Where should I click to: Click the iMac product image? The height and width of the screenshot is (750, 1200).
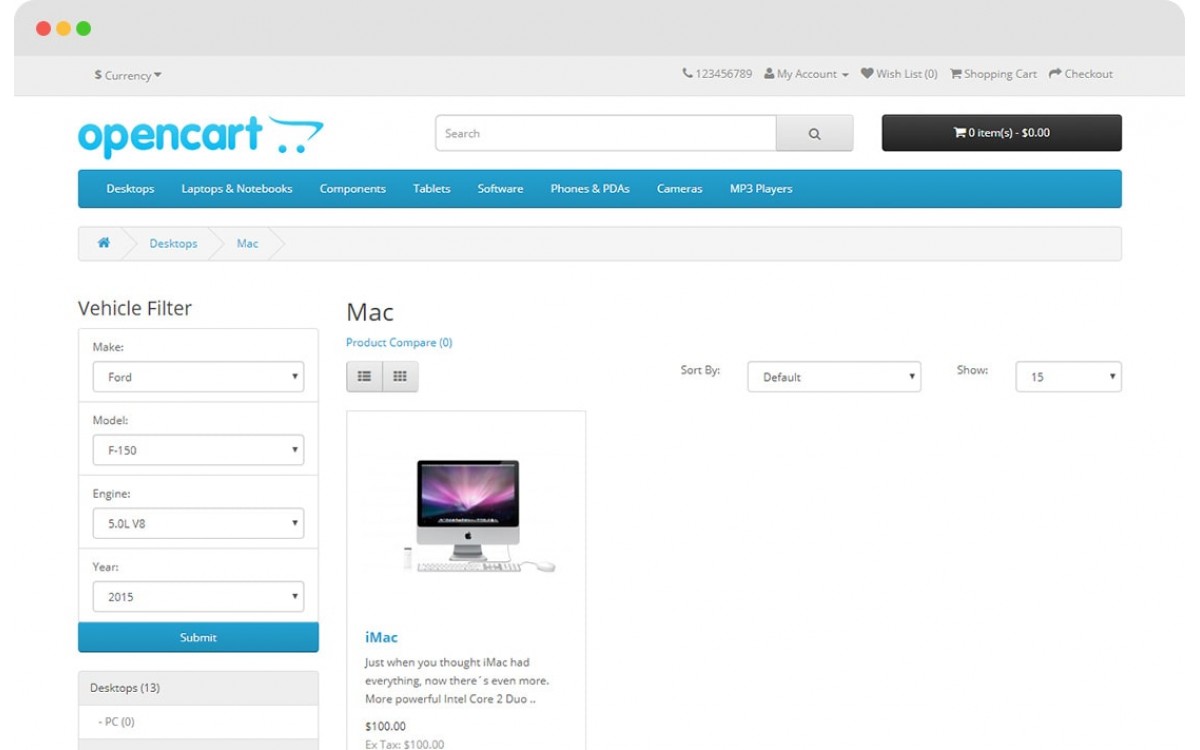click(466, 515)
